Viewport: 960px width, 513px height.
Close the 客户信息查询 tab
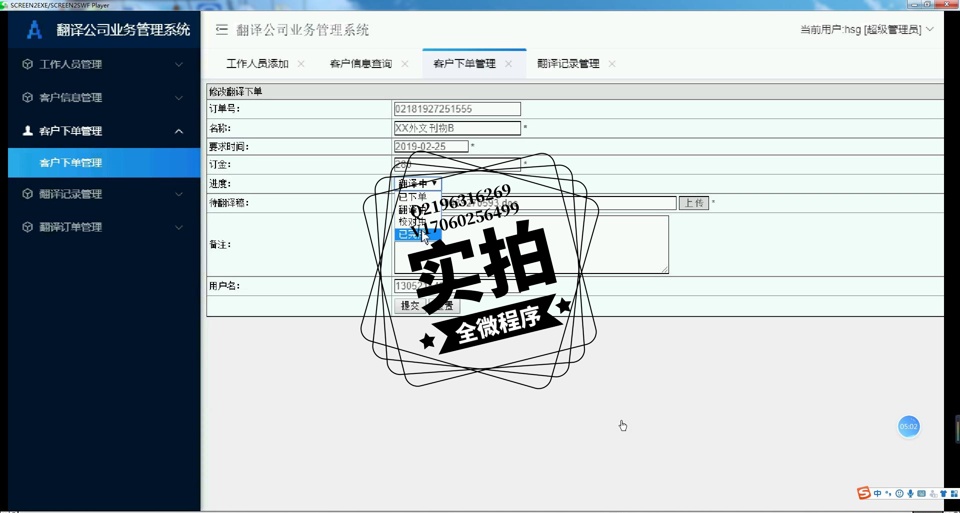(x=405, y=64)
